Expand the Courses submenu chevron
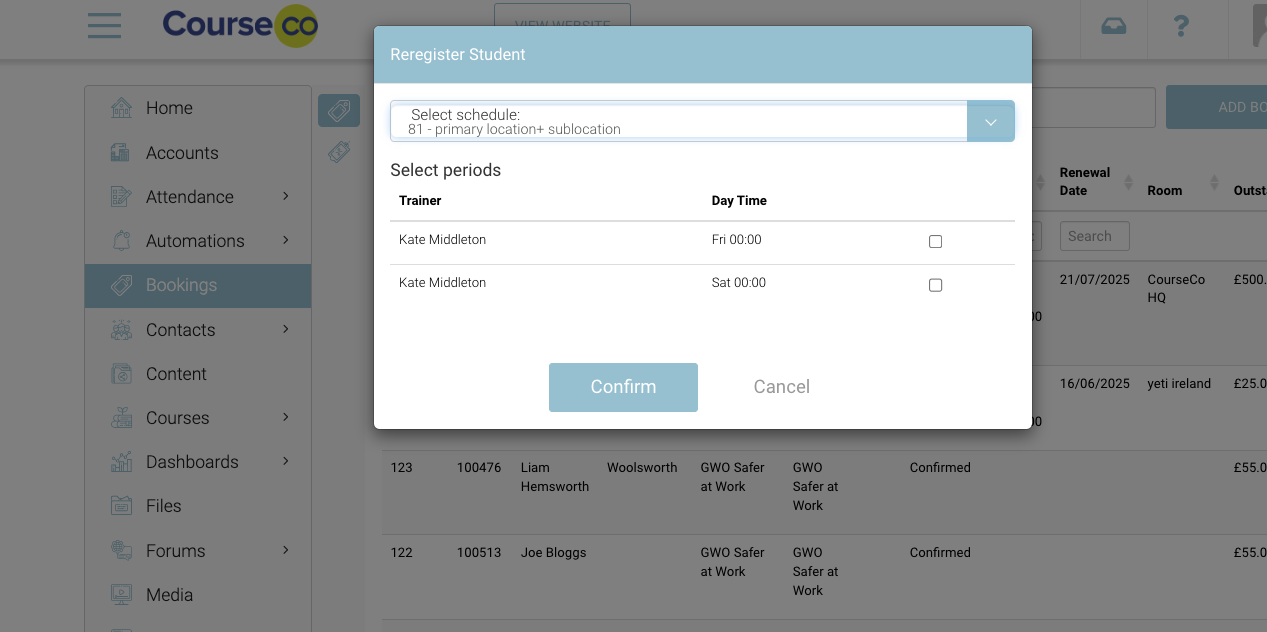 pyautogui.click(x=286, y=417)
